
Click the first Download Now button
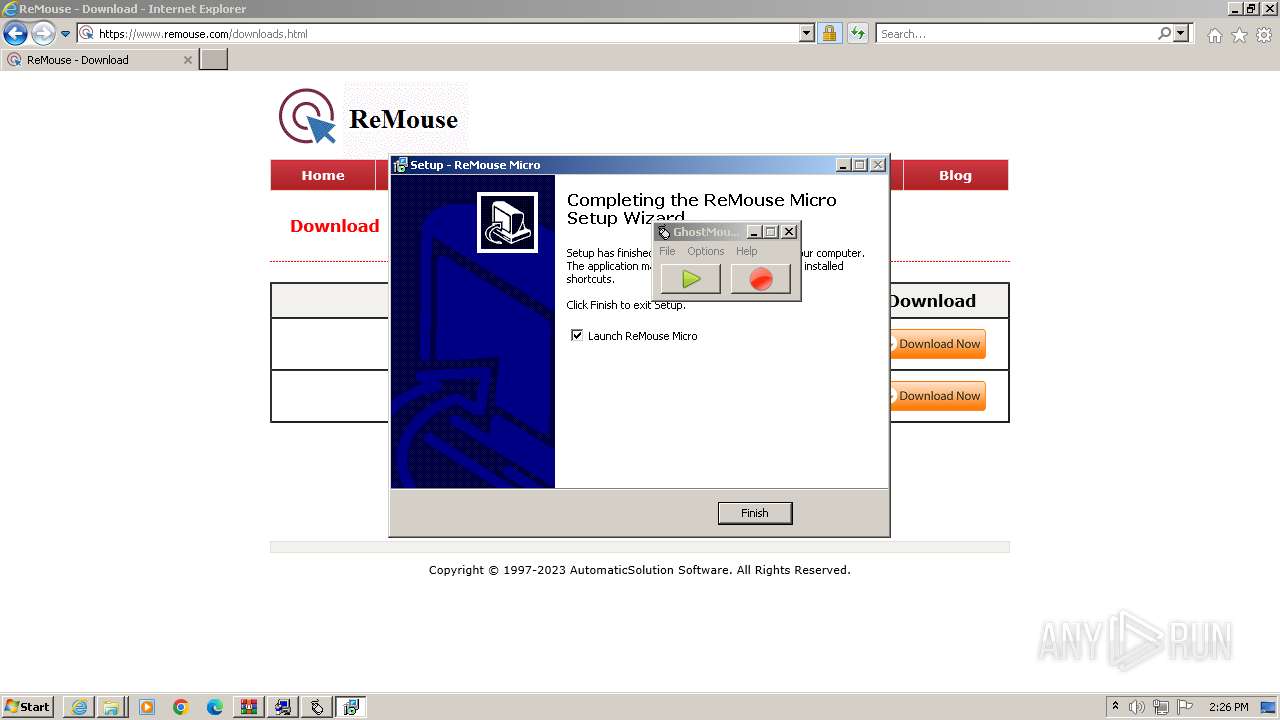[937, 344]
